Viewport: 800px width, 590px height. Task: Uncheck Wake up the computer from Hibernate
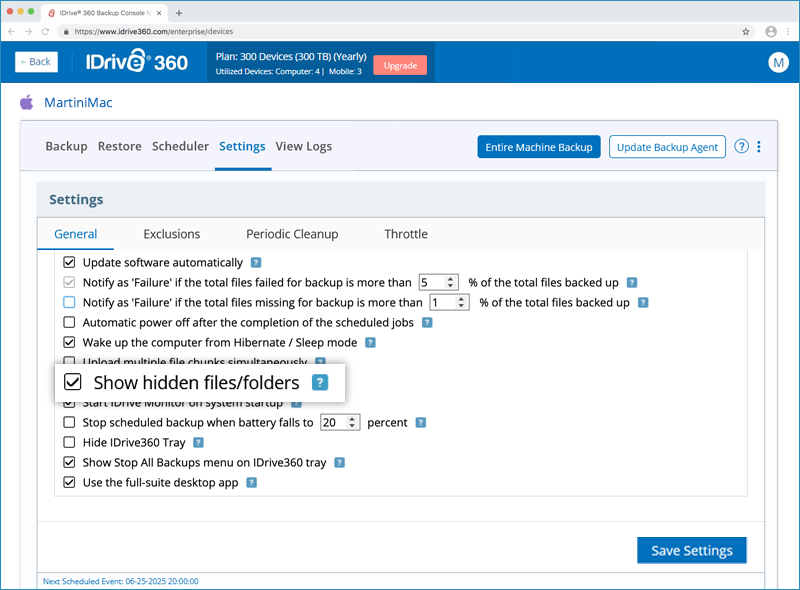pyautogui.click(x=69, y=342)
